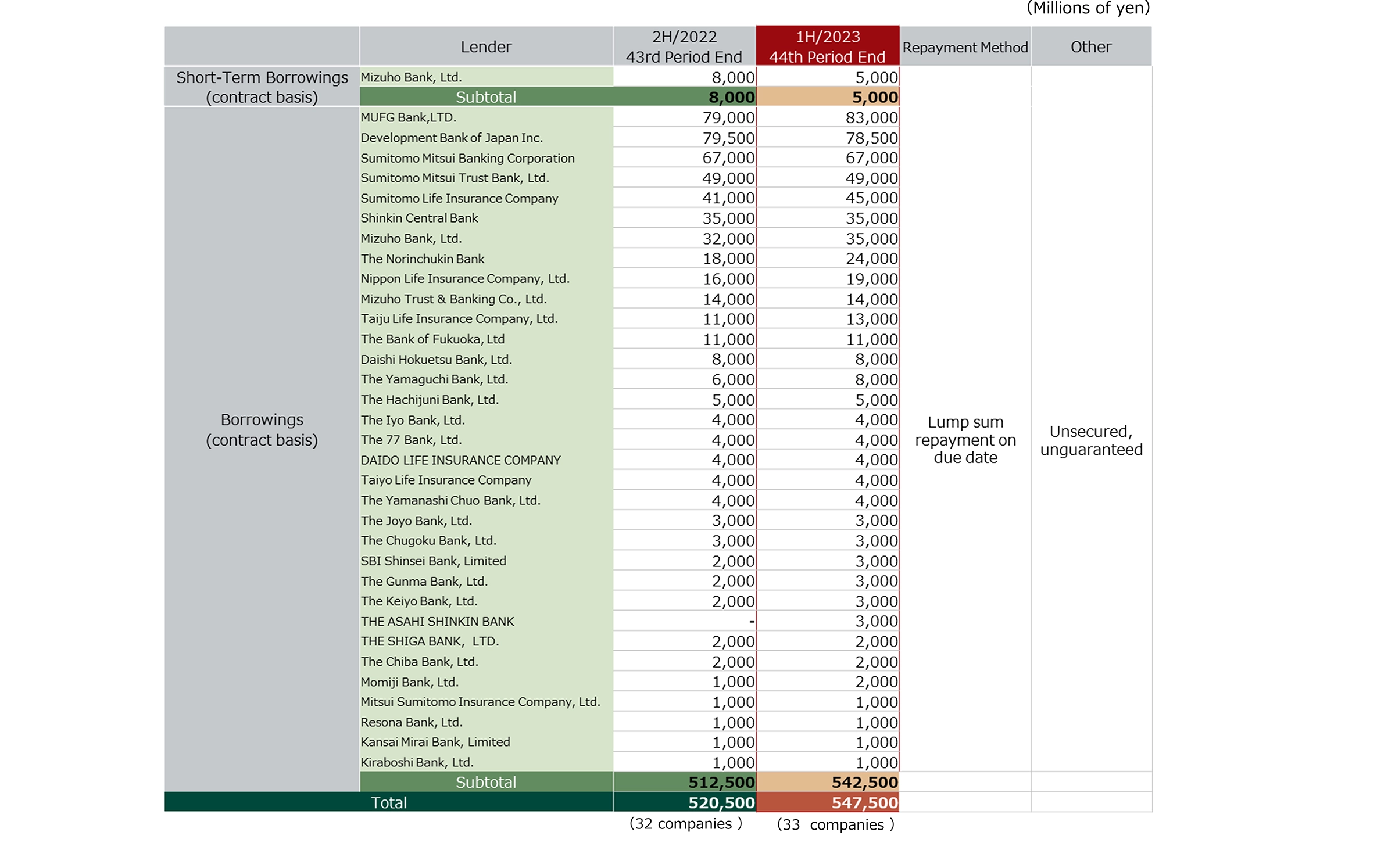The image size is (1395, 868).
Task: Click The Chugoku Bank, Ltd. name
Action: (x=428, y=540)
